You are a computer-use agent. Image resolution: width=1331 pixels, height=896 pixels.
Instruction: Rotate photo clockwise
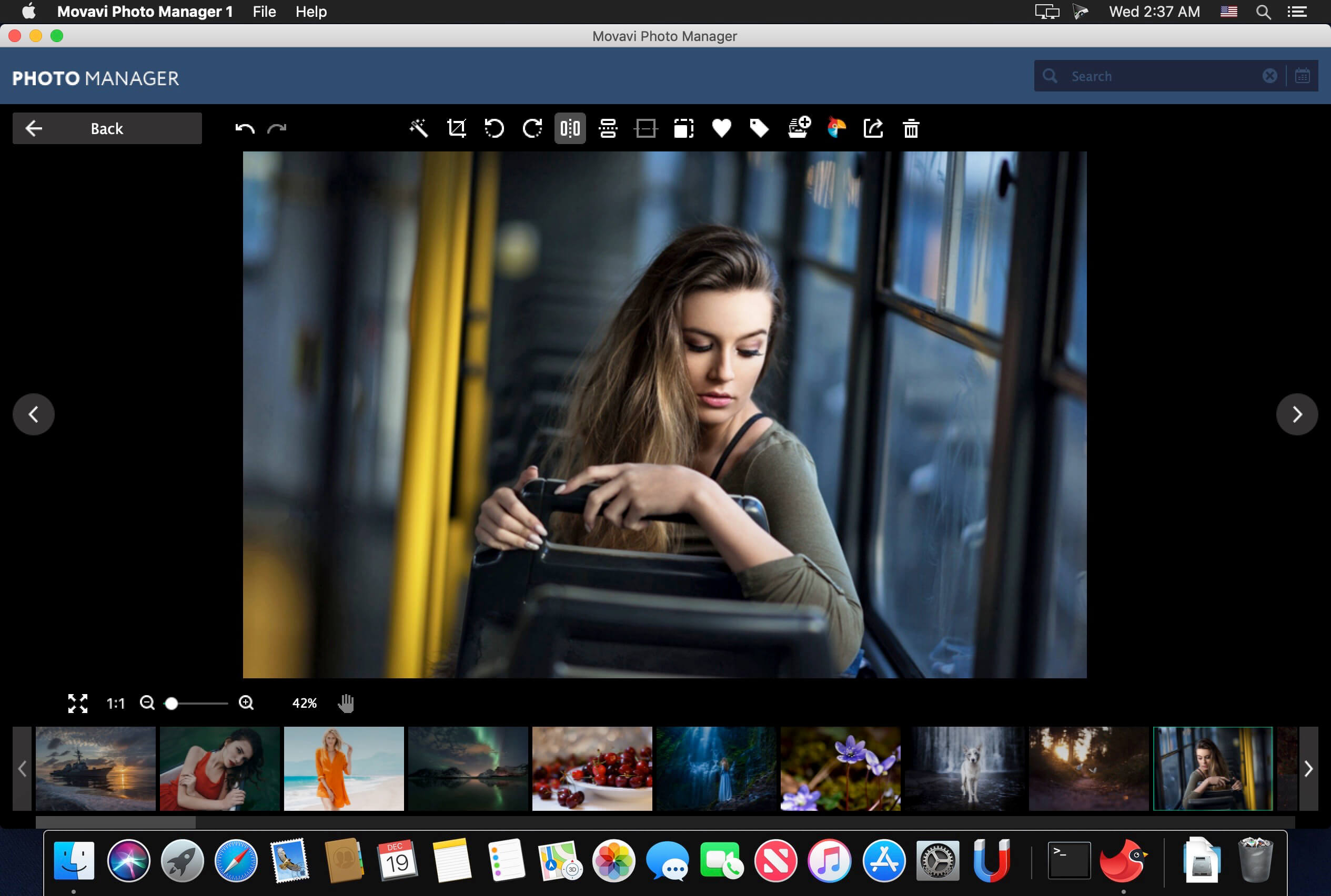pos(532,128)
